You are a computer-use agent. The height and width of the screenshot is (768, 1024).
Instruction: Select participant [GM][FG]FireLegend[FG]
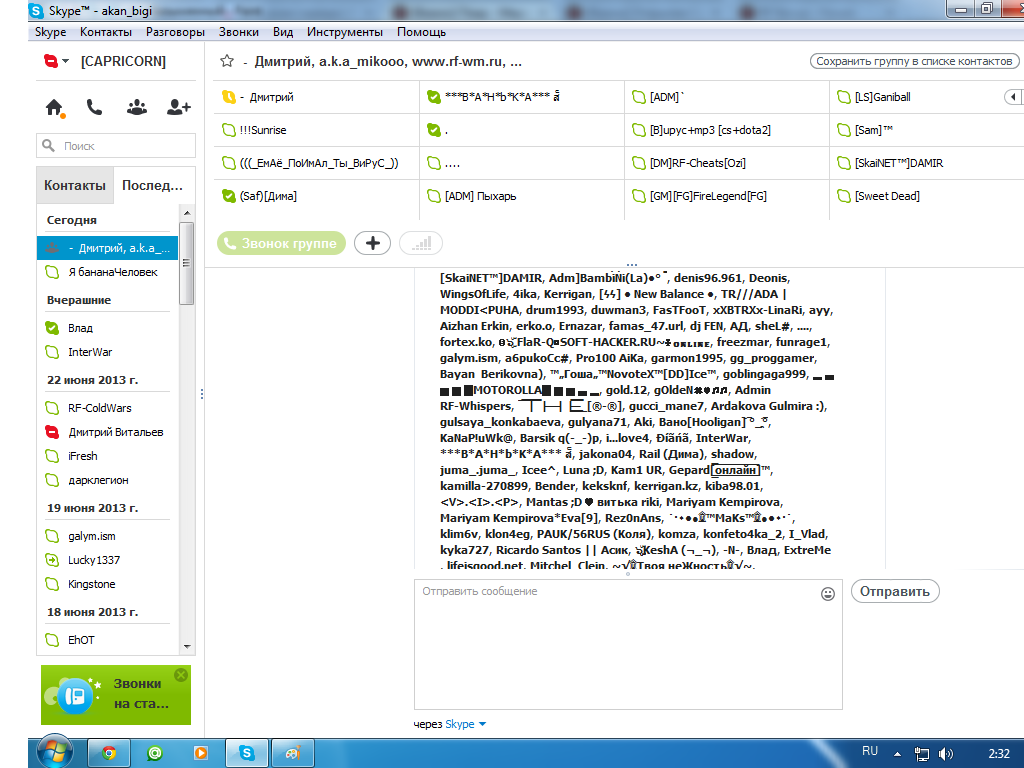pos(726,196)
